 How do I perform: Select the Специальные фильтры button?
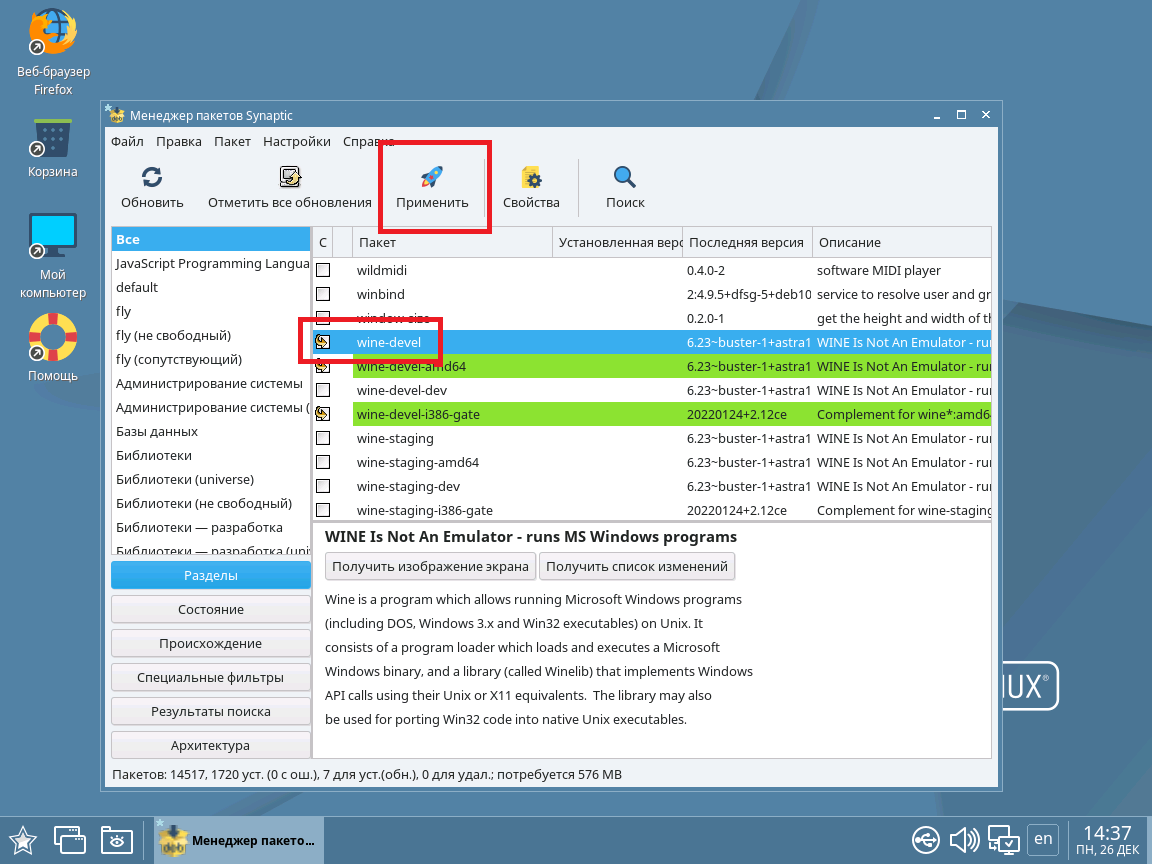coord(211,677)
